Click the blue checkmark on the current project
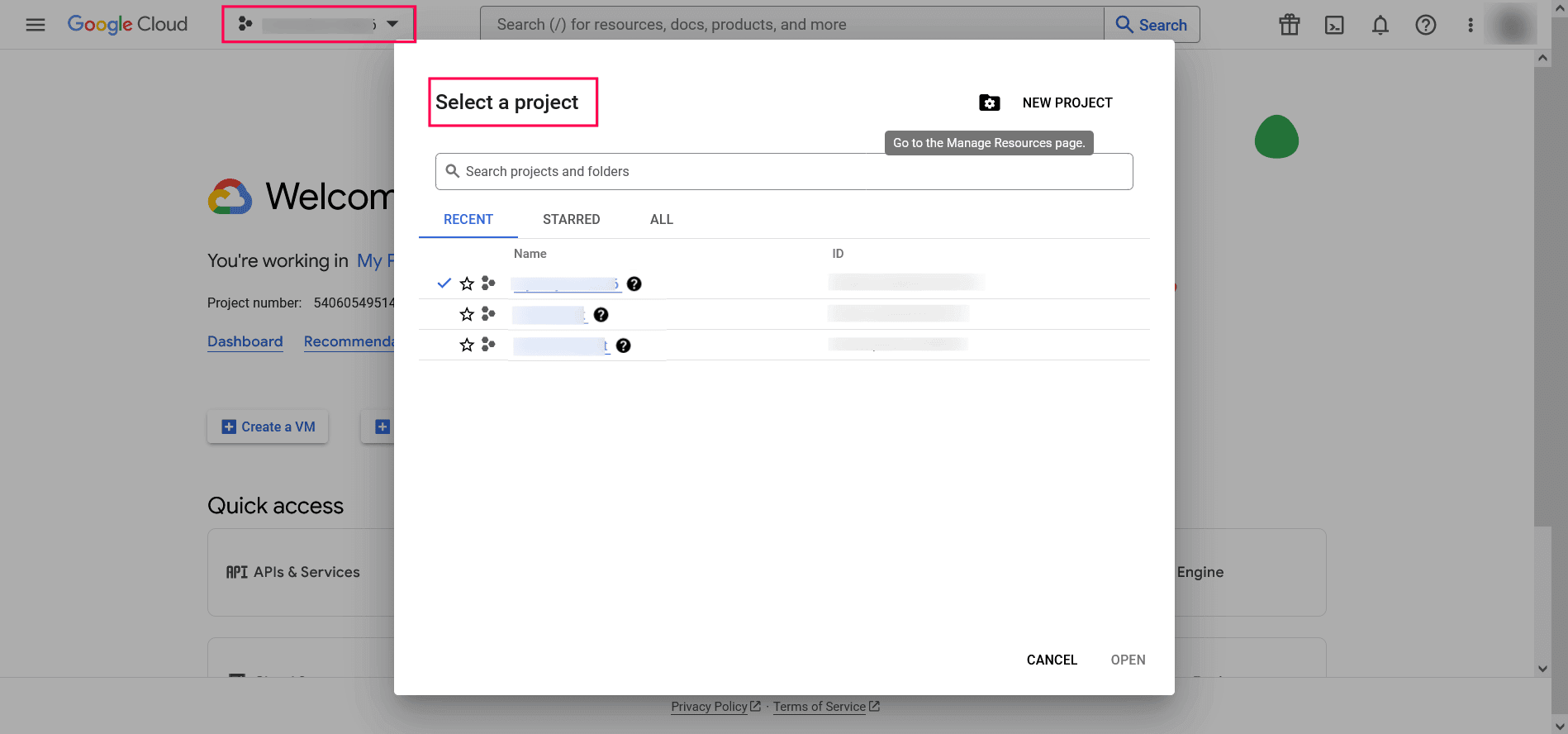 [x=444, y=284]
